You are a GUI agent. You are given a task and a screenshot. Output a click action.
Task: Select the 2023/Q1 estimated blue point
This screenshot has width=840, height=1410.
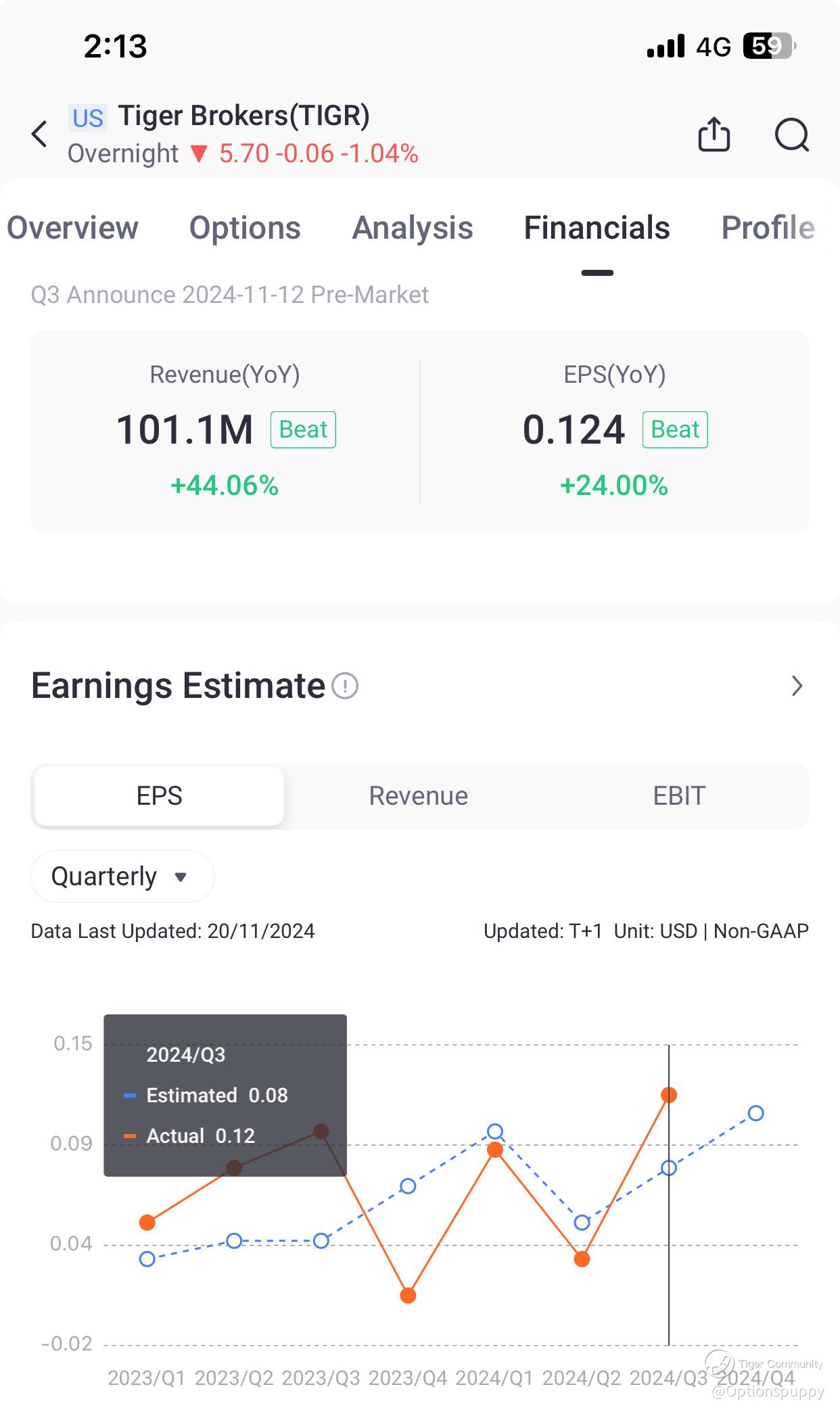[147, 1259]
